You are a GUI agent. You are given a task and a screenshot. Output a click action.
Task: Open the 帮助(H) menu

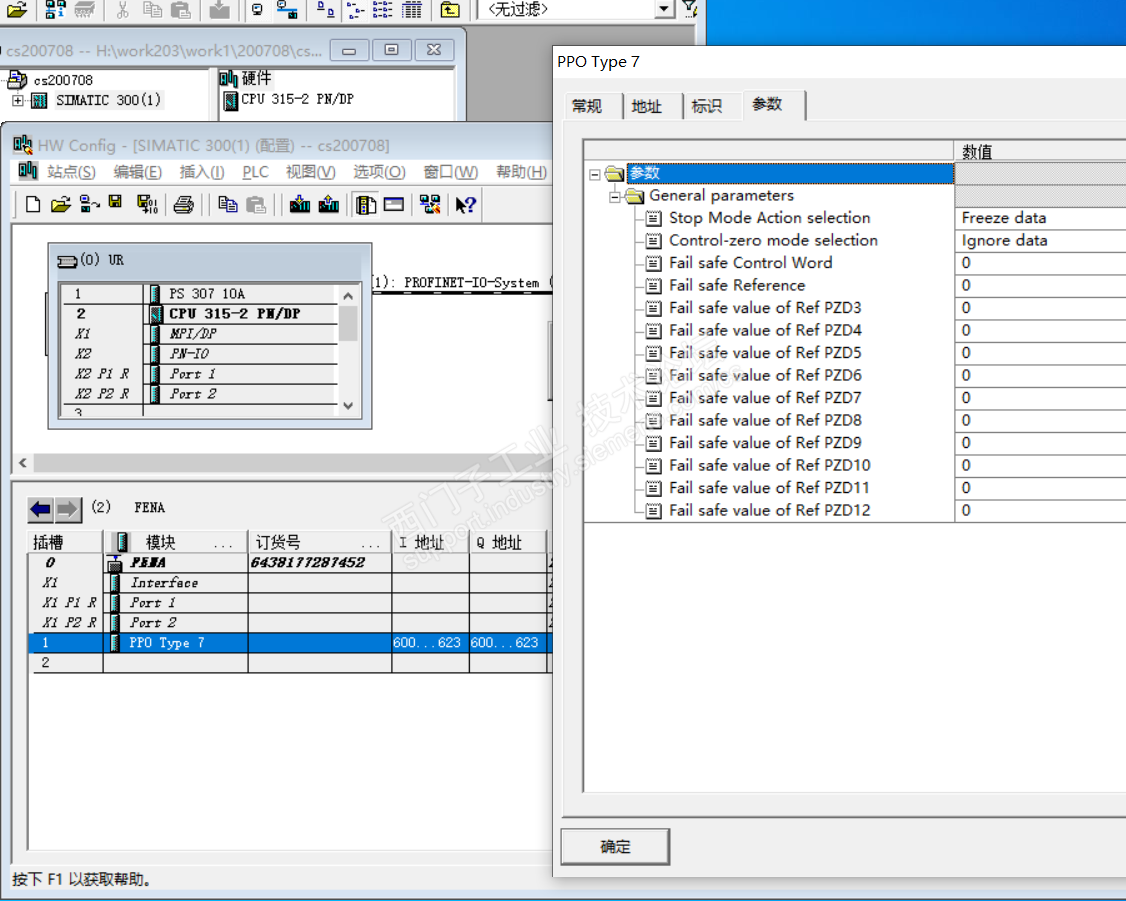pyautogui.click(x=521, y=172)
